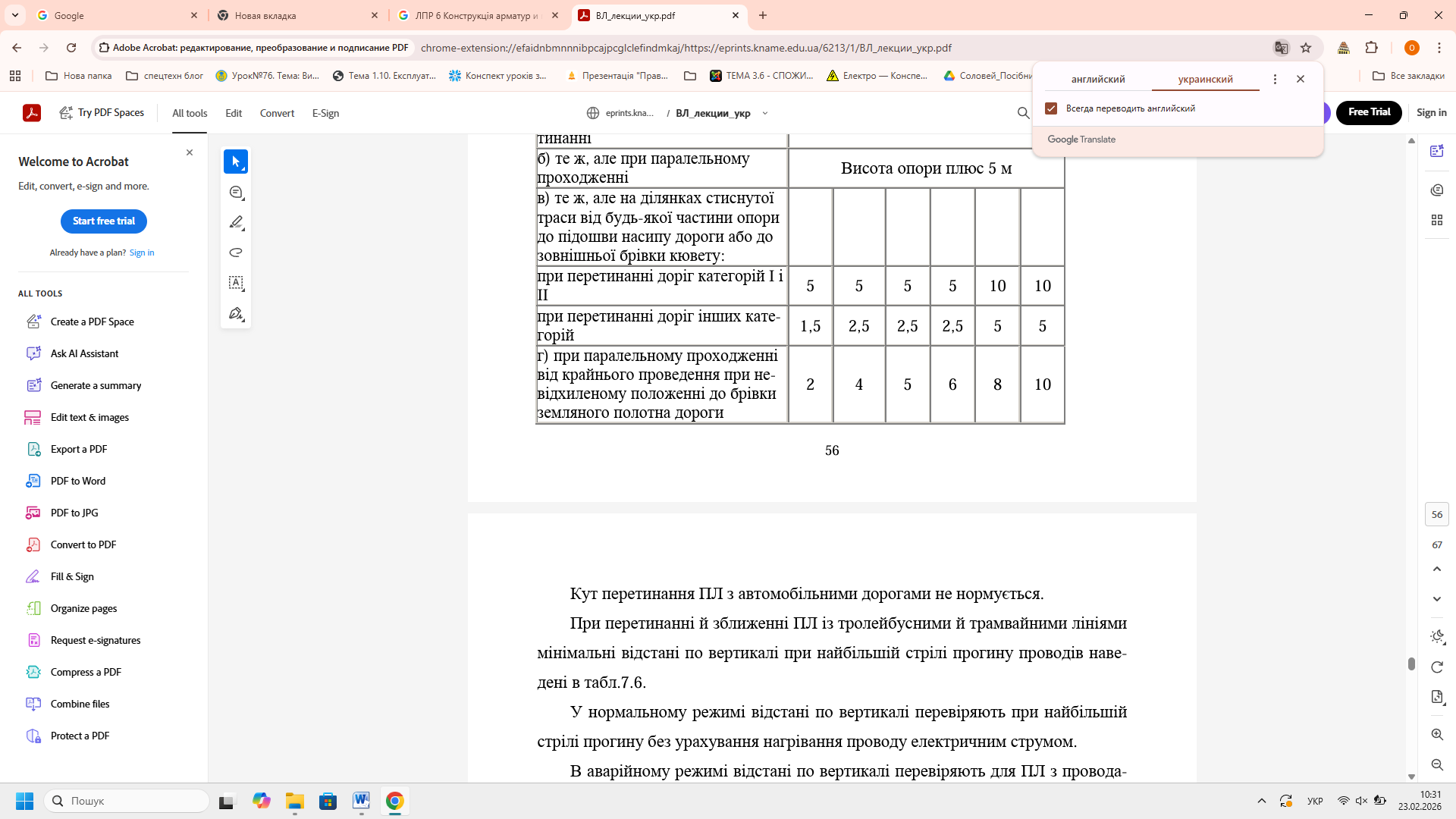Open the Ask AI Assistant tool
The height and width of the screenshot is (819, 1456).
click(x=84, y=353)
